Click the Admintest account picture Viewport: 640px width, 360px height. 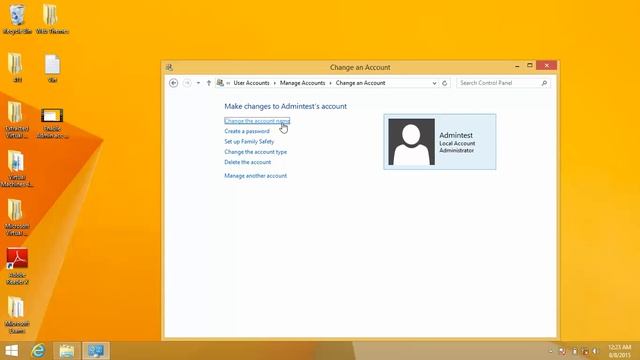[411, 142]
